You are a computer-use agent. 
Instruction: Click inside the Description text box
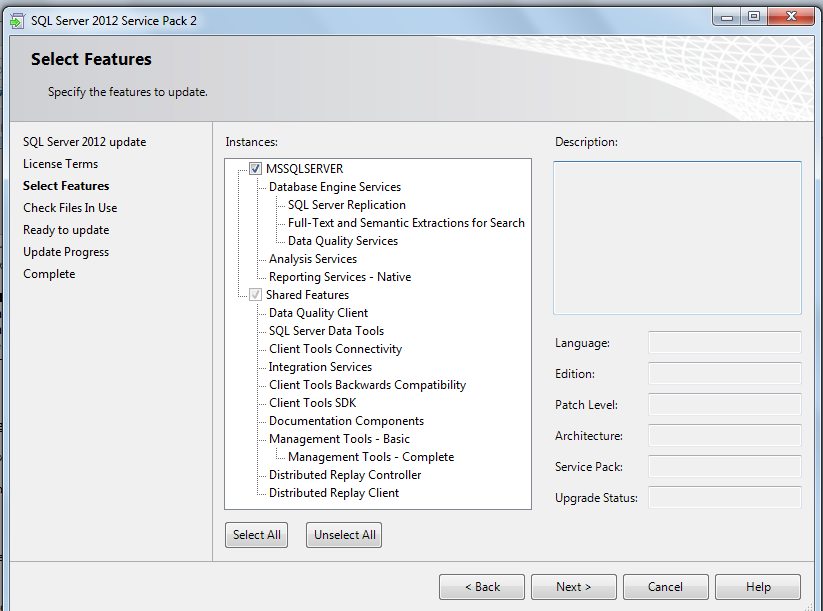[x=677, y=238]
